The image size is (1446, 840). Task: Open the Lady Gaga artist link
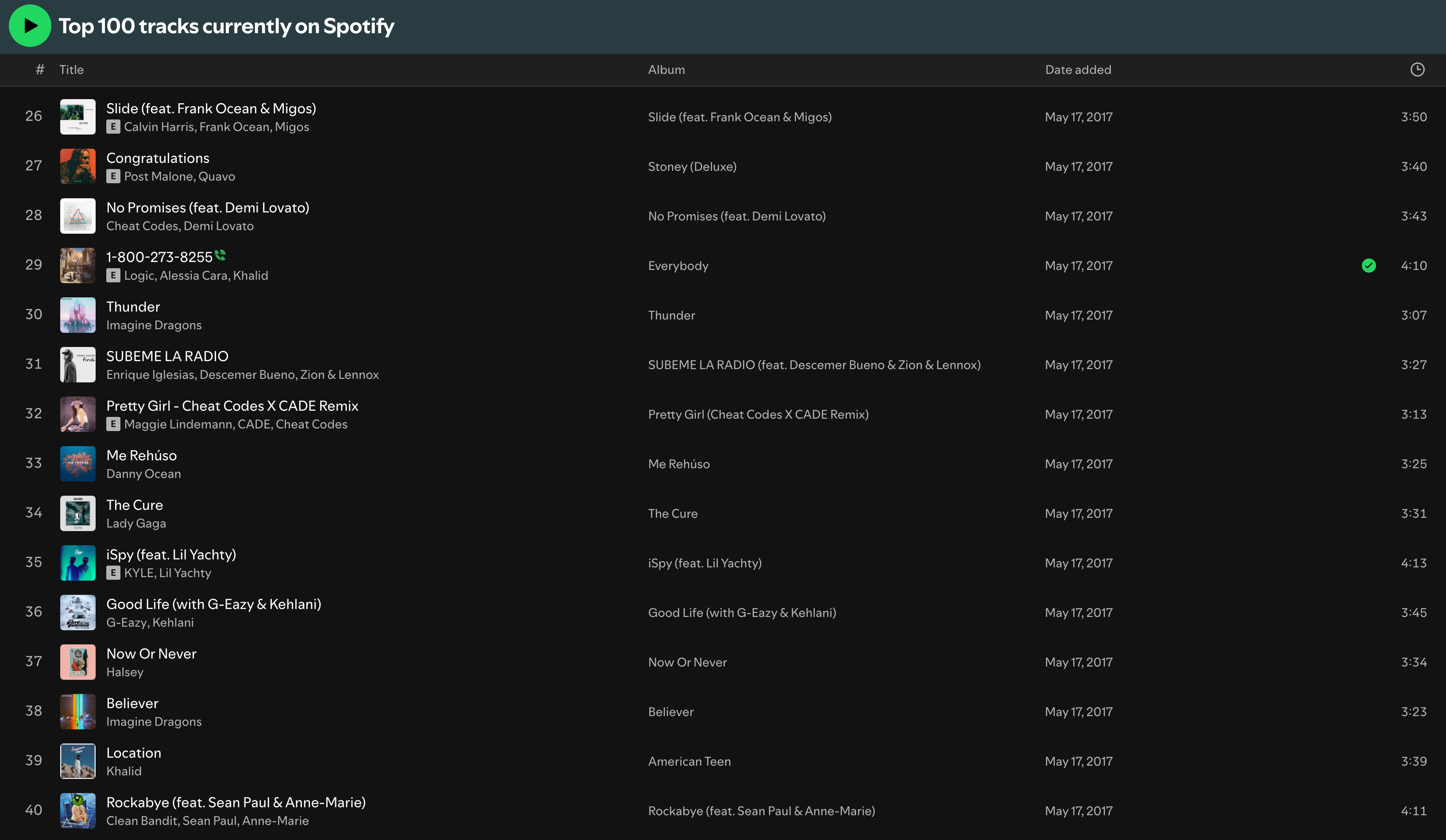tap(136, 523)
